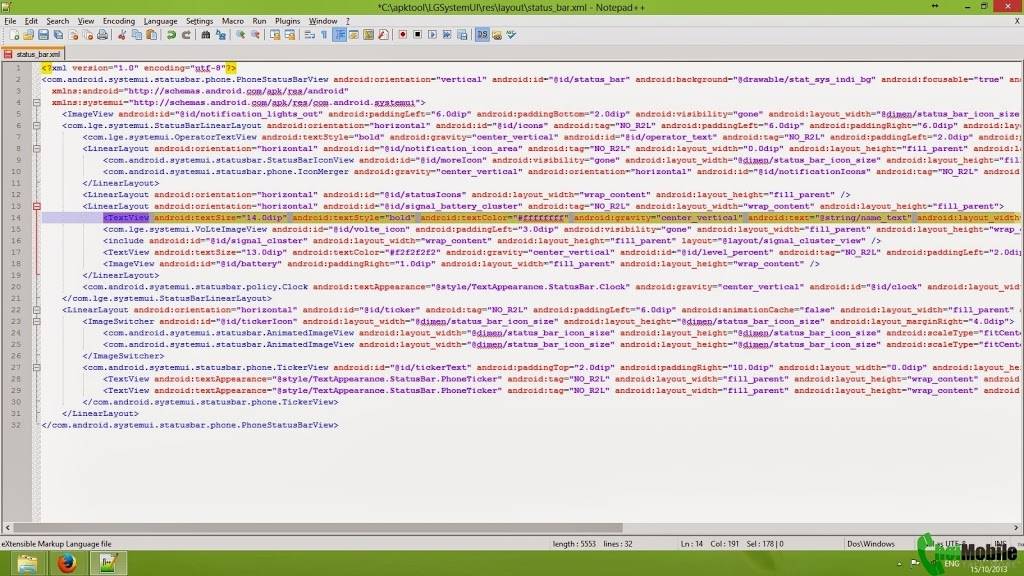
Task: Click the Dos\Windows status bar field
Action: click(x=871, y=543)
